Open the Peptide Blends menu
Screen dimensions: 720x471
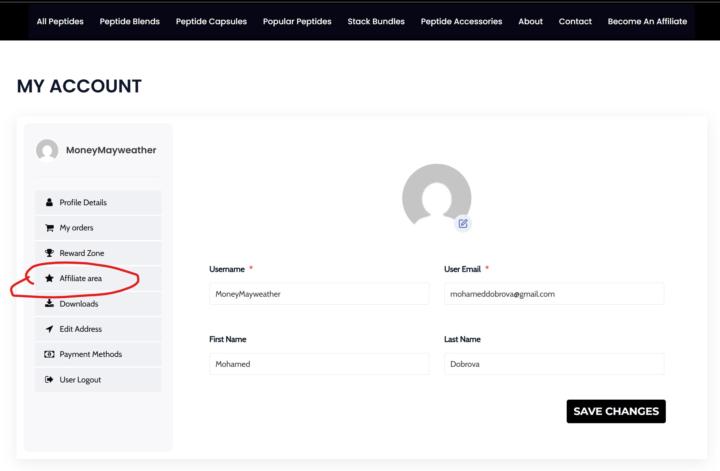129,22
